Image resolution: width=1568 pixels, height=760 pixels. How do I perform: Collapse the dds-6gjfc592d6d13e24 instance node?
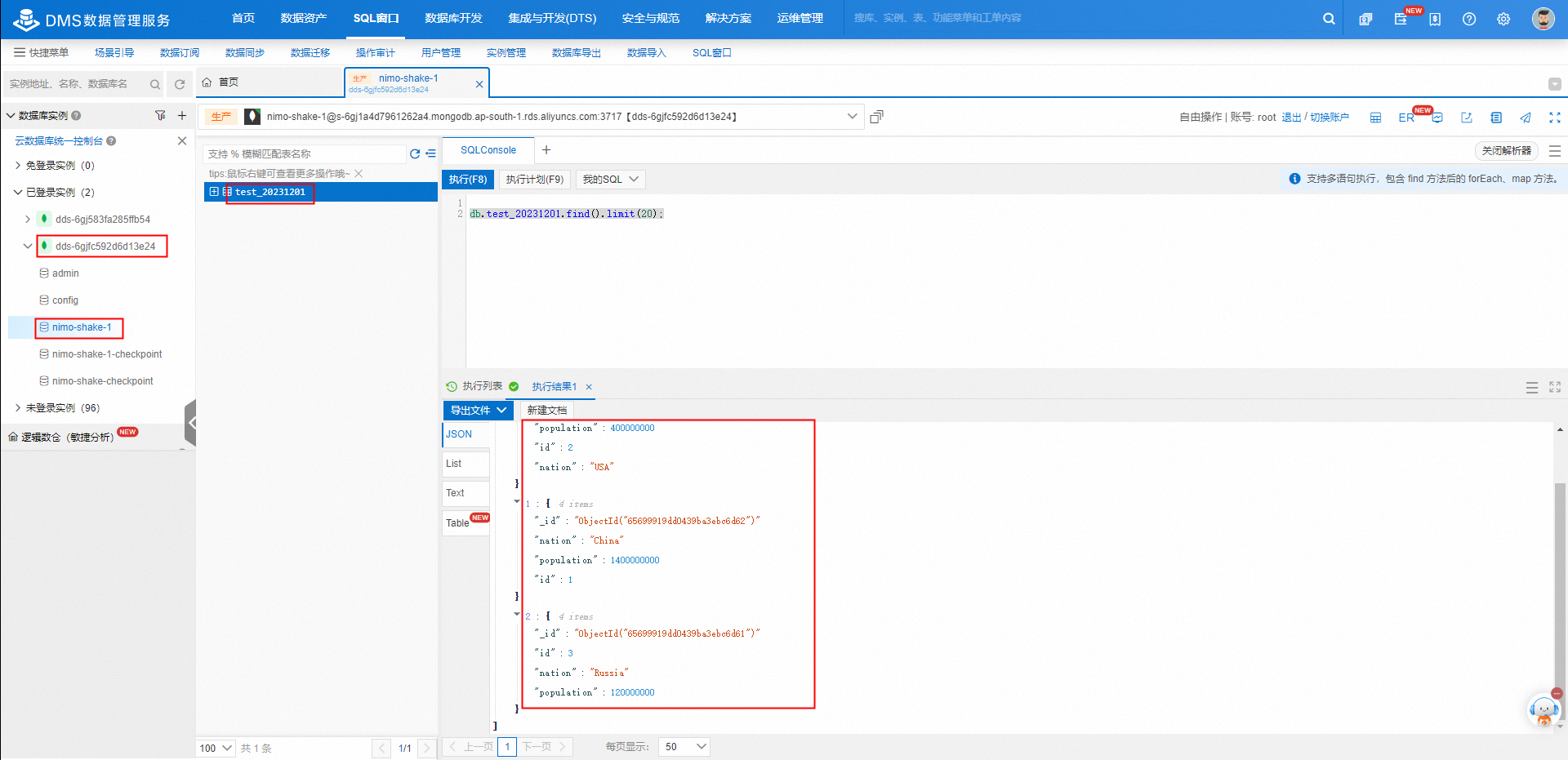(x=26, y=246)
